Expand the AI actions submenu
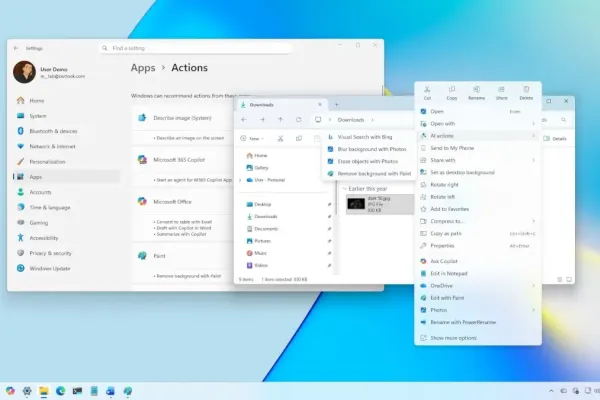This screenshot has width=600, height=400. click(478, 136)
